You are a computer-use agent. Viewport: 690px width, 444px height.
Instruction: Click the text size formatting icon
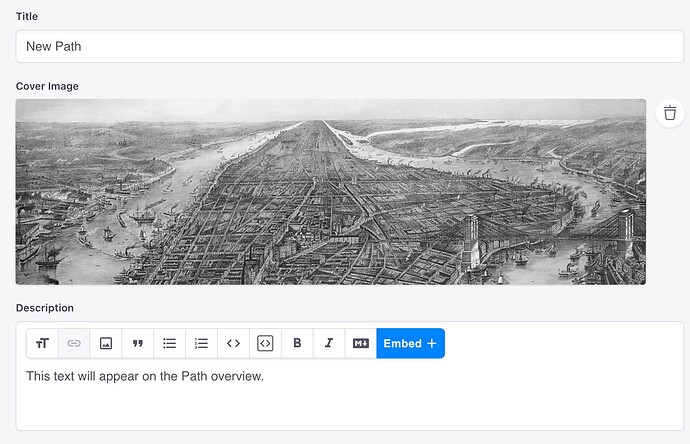pos(42,343)
